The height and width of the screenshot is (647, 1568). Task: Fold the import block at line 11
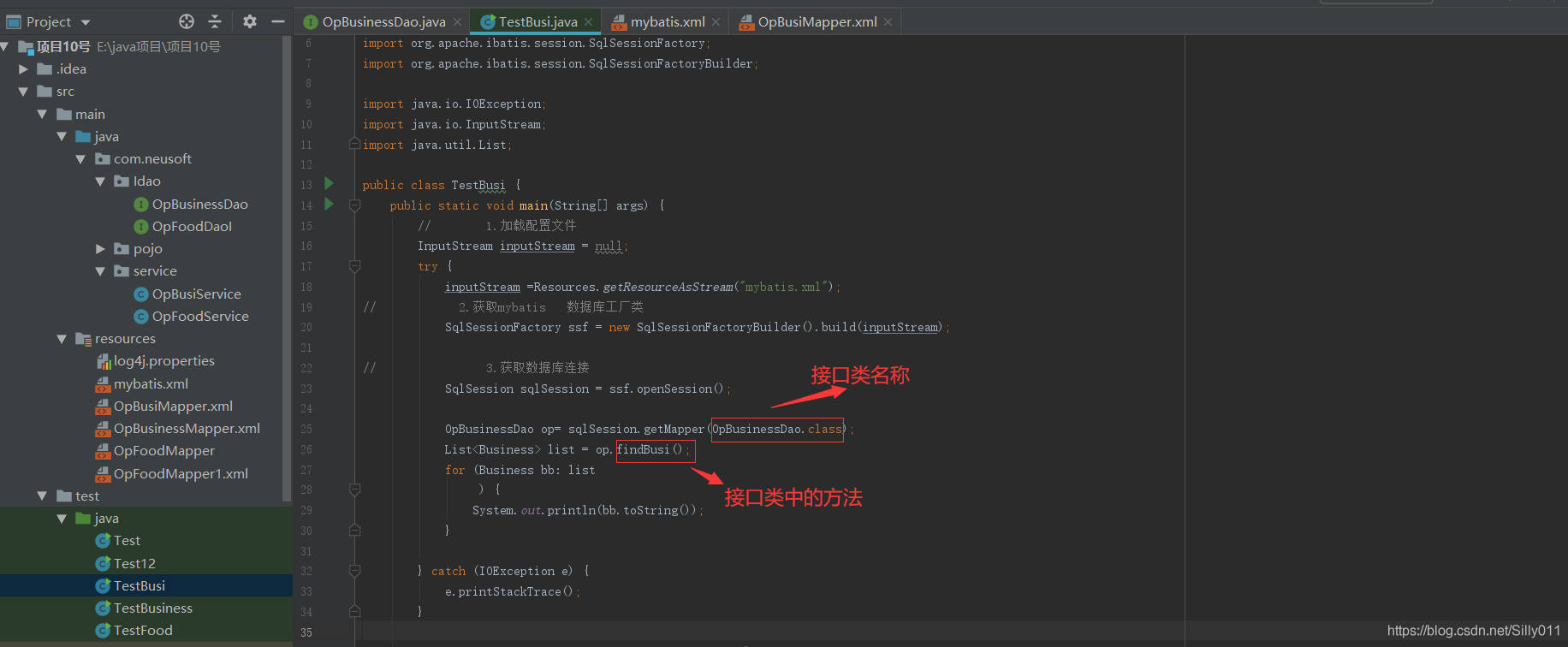(x=354, y=145)
